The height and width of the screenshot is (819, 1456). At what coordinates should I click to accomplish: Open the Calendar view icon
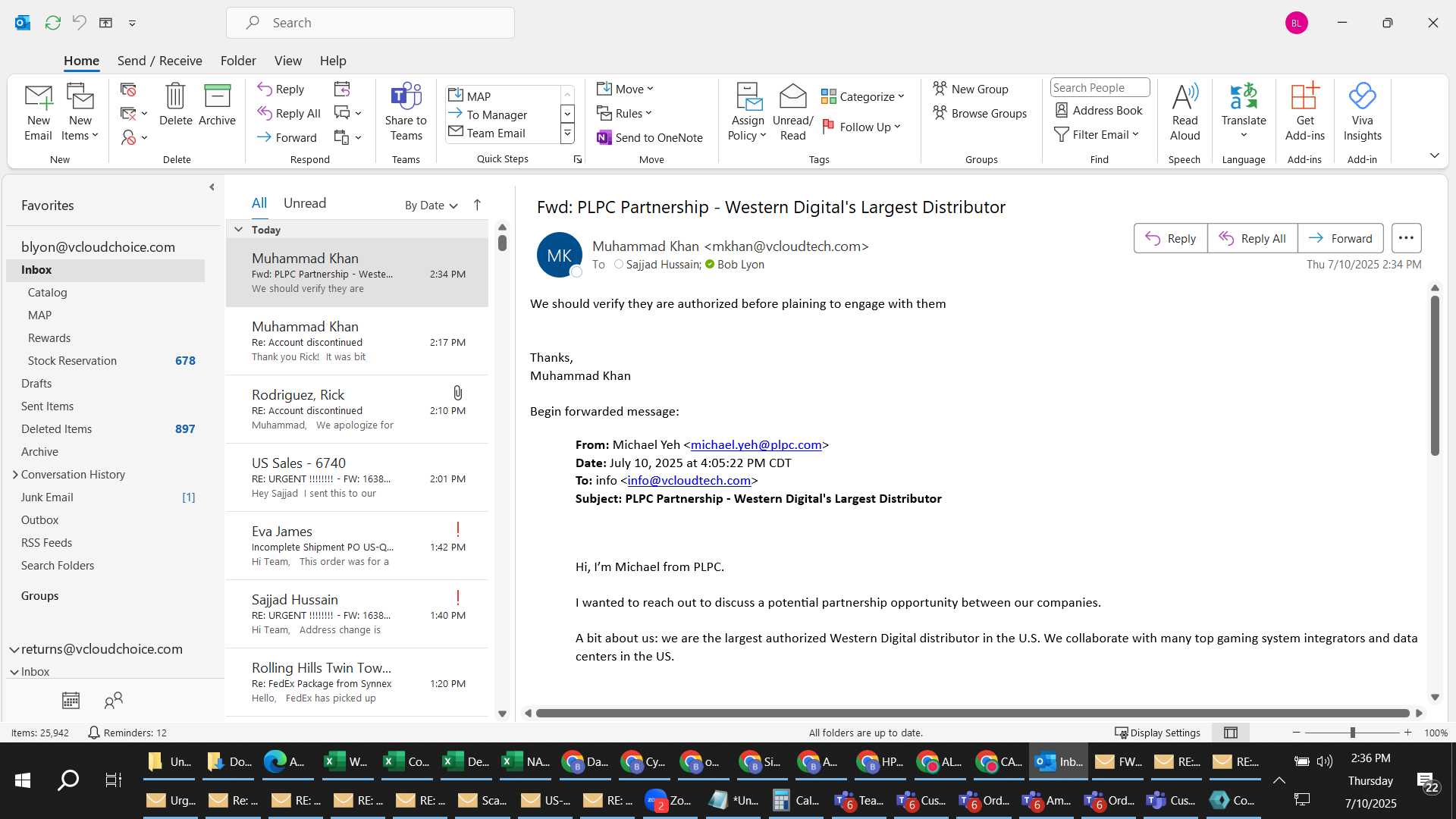[71, 700]
